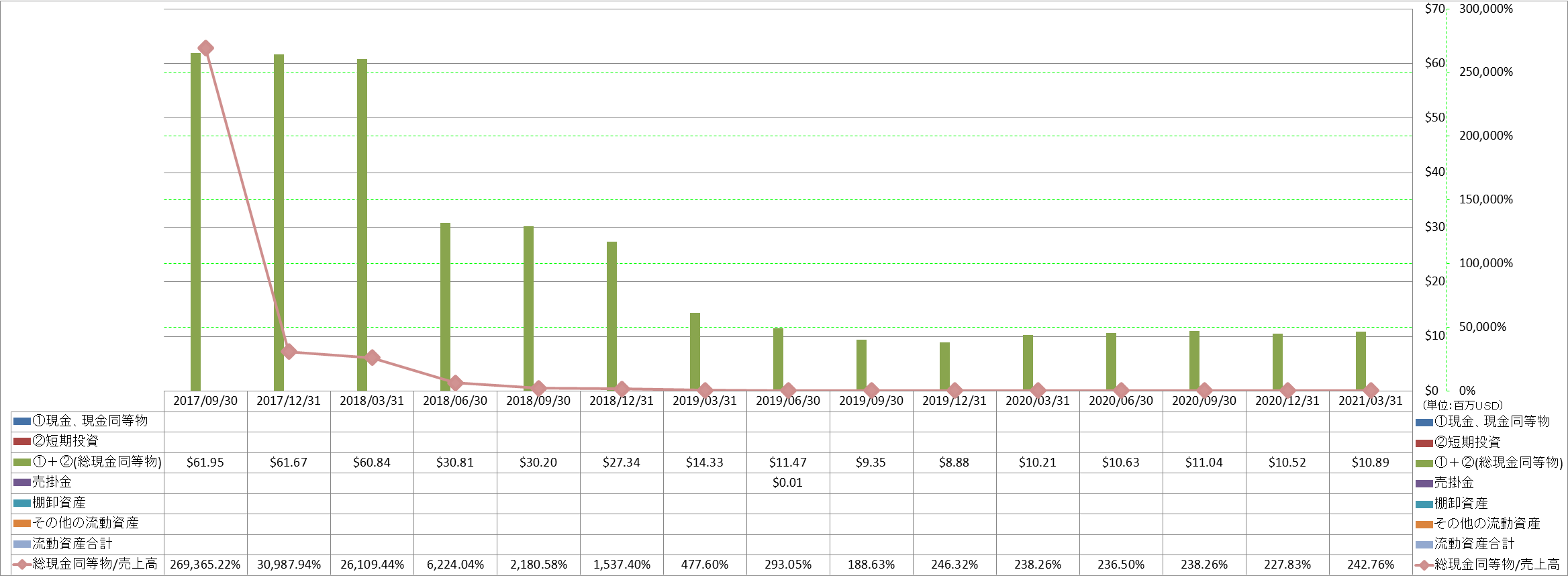Viewport: 1568px width, 576px height.
Task: Select the green bar for 2018/12/31
Action: [611, 316]
